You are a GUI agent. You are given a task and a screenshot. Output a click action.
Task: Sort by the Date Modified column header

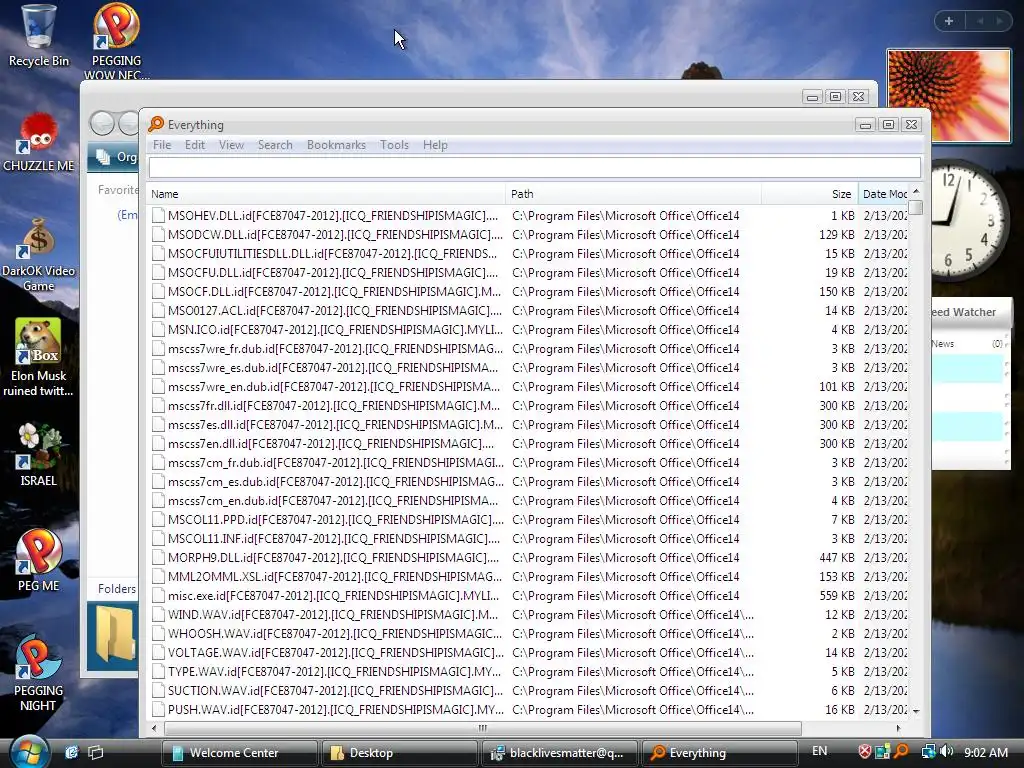tap(883, 194)
